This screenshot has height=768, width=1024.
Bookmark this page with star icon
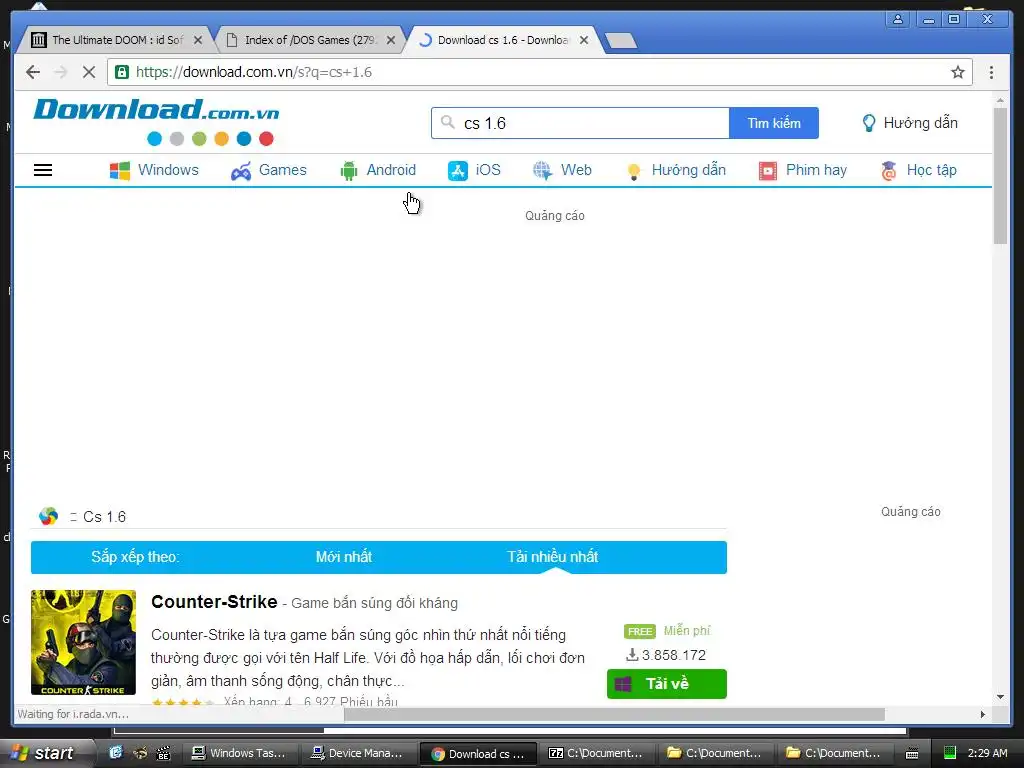(x=957, y=72)
